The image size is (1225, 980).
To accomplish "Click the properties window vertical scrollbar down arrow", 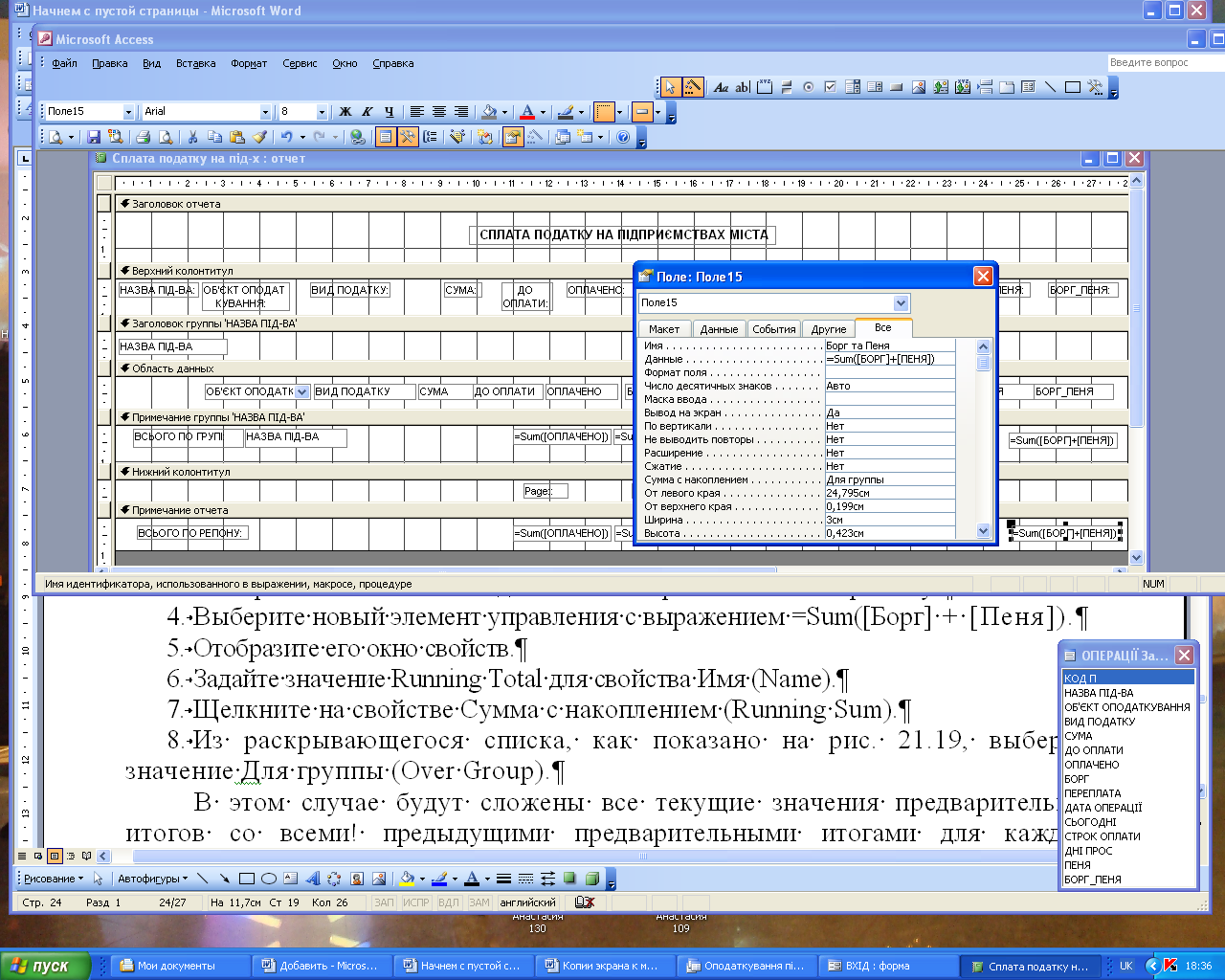I will [x=983, y=531].
